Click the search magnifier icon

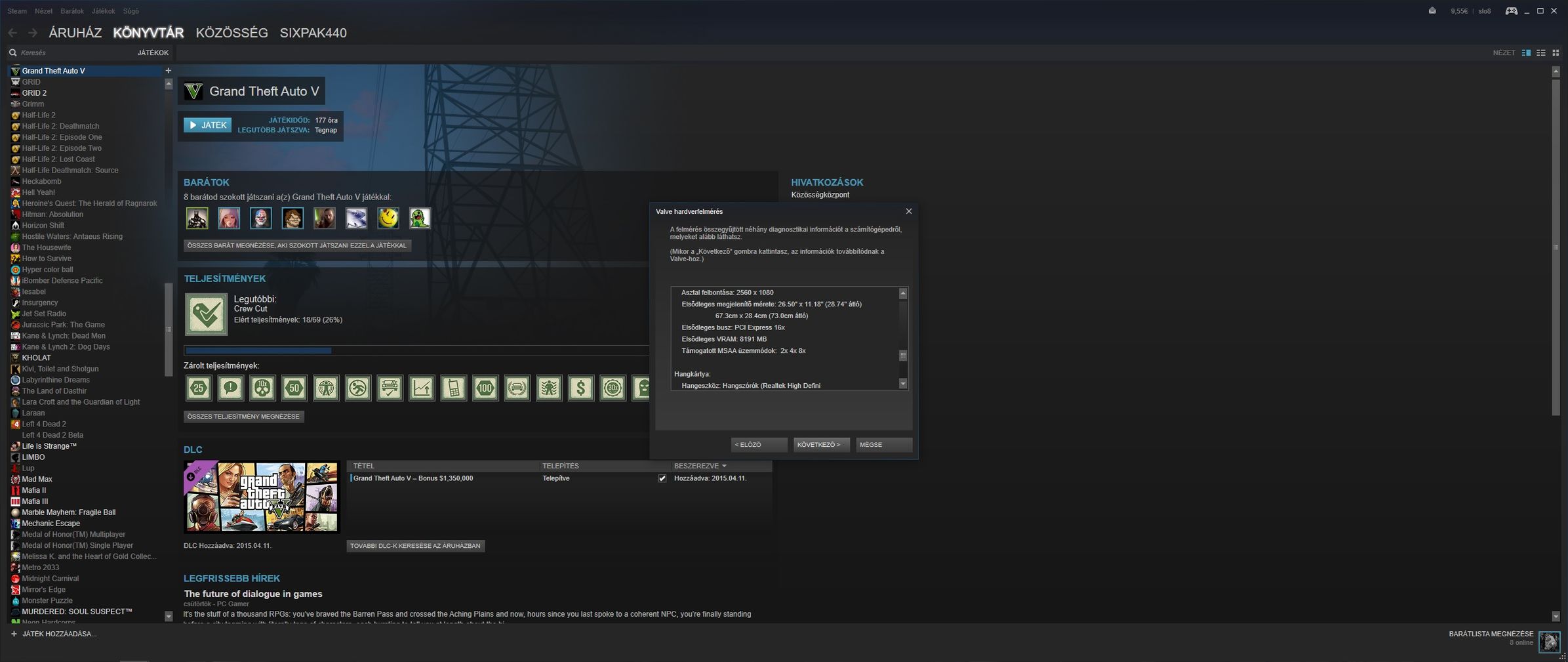[12, 52]
